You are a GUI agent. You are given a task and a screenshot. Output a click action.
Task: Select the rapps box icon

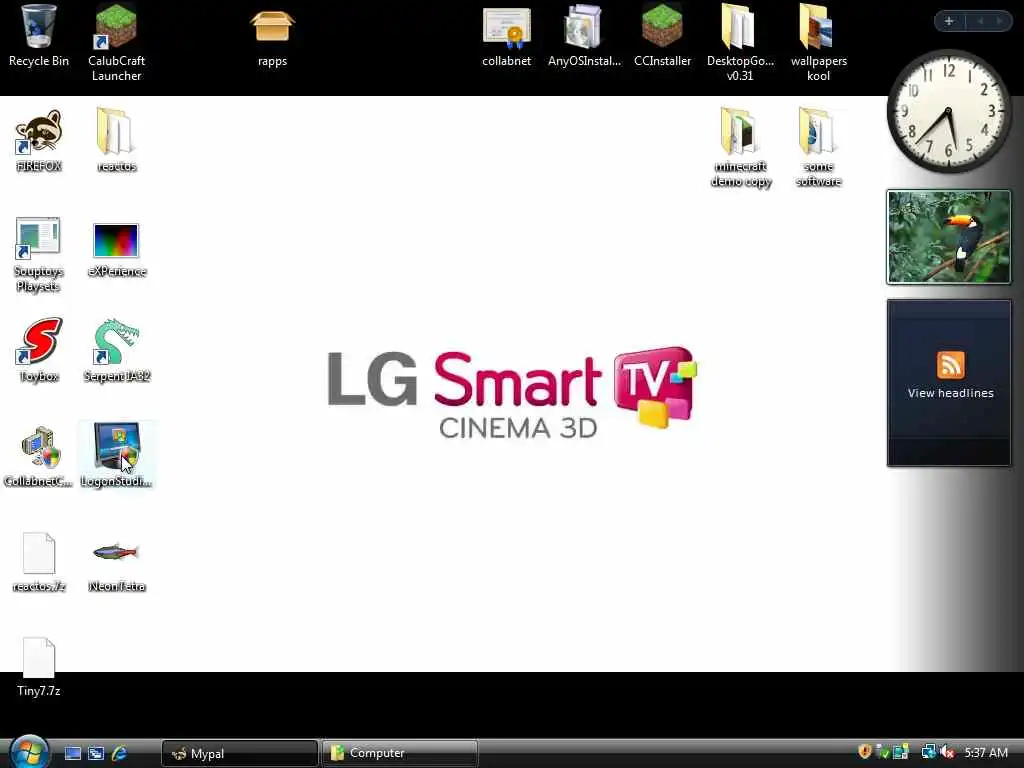pos(272,36)
